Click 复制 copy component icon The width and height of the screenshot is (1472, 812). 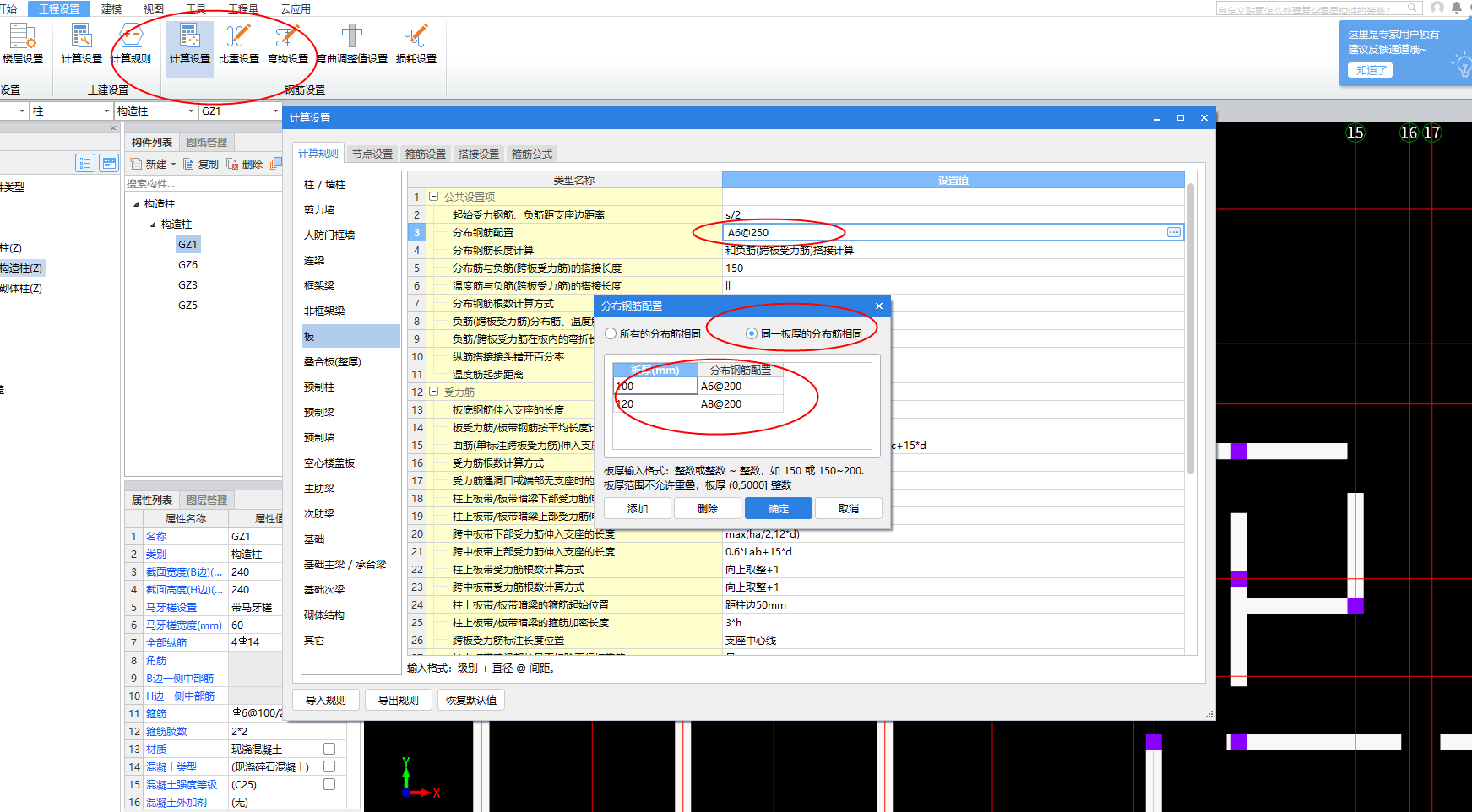[x=189, y=164]
